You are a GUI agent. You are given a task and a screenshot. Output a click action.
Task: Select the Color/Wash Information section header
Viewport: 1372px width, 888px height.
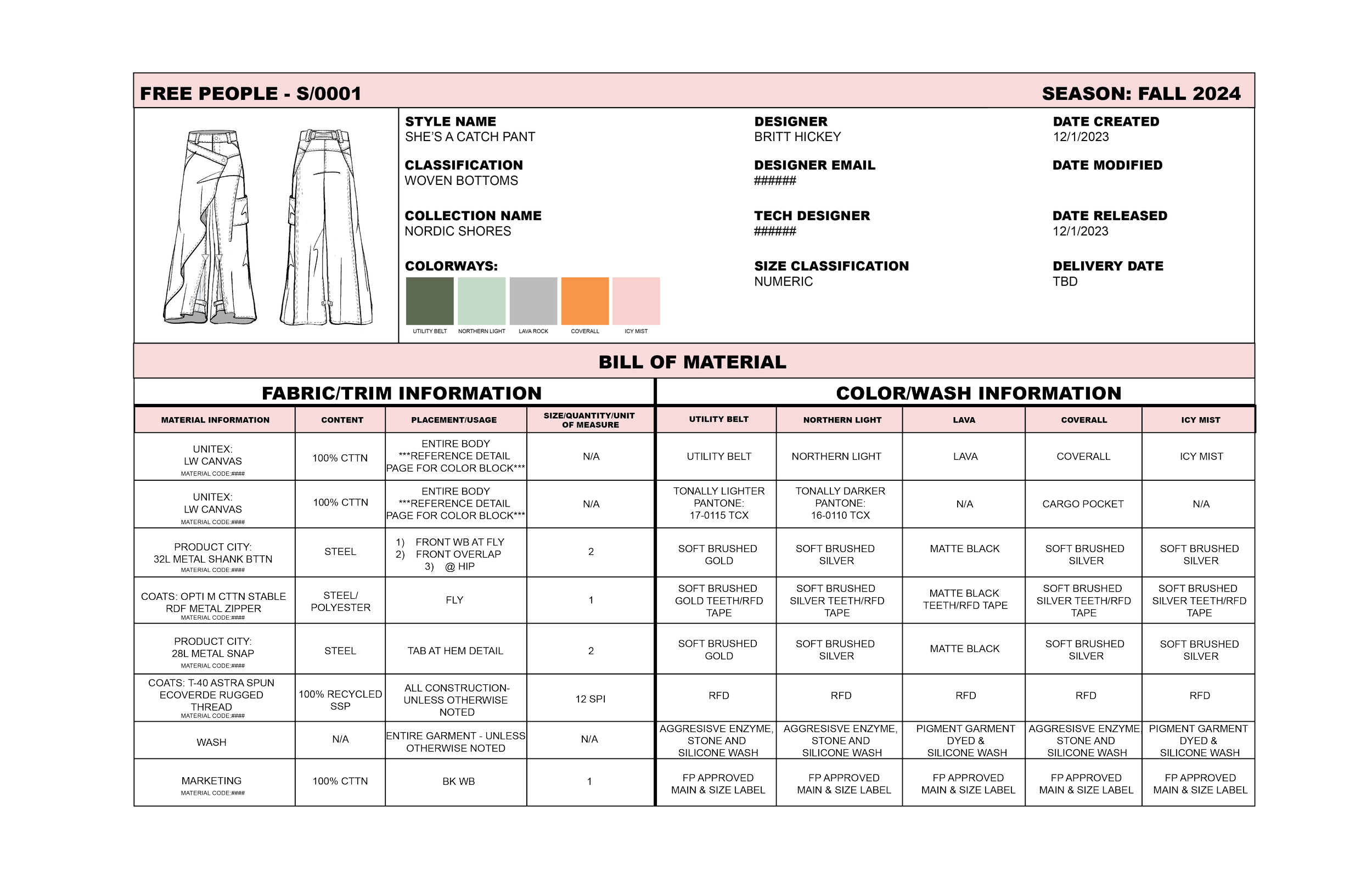[x=979, y=392]
